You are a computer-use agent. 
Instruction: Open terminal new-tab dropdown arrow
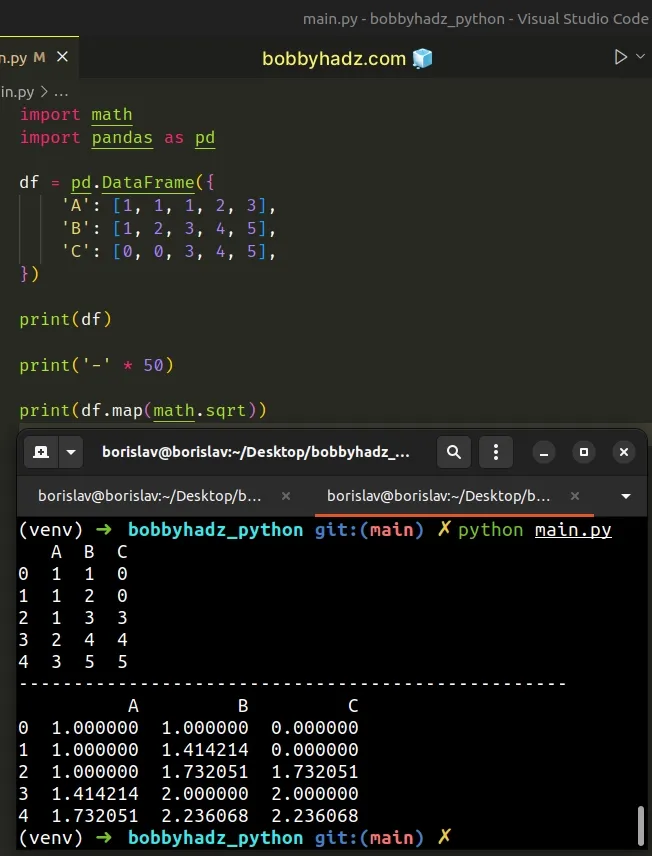[71, 452]
